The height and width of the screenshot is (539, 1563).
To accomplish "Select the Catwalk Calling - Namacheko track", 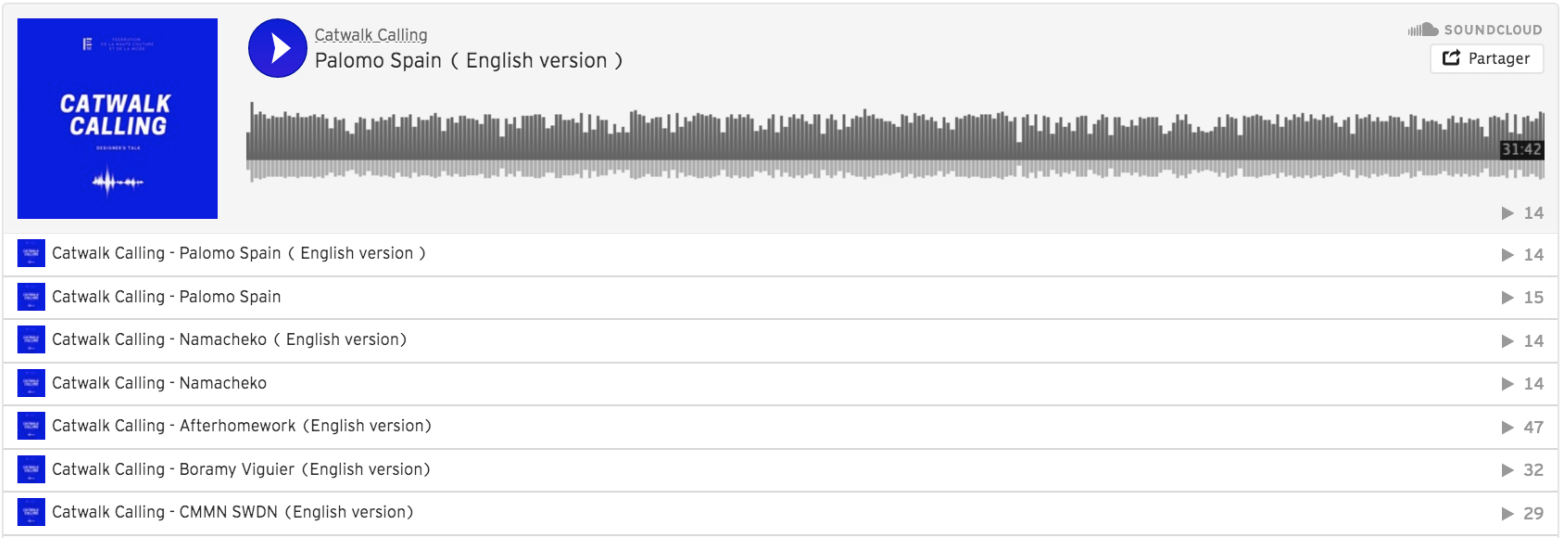I will point(781,383).
